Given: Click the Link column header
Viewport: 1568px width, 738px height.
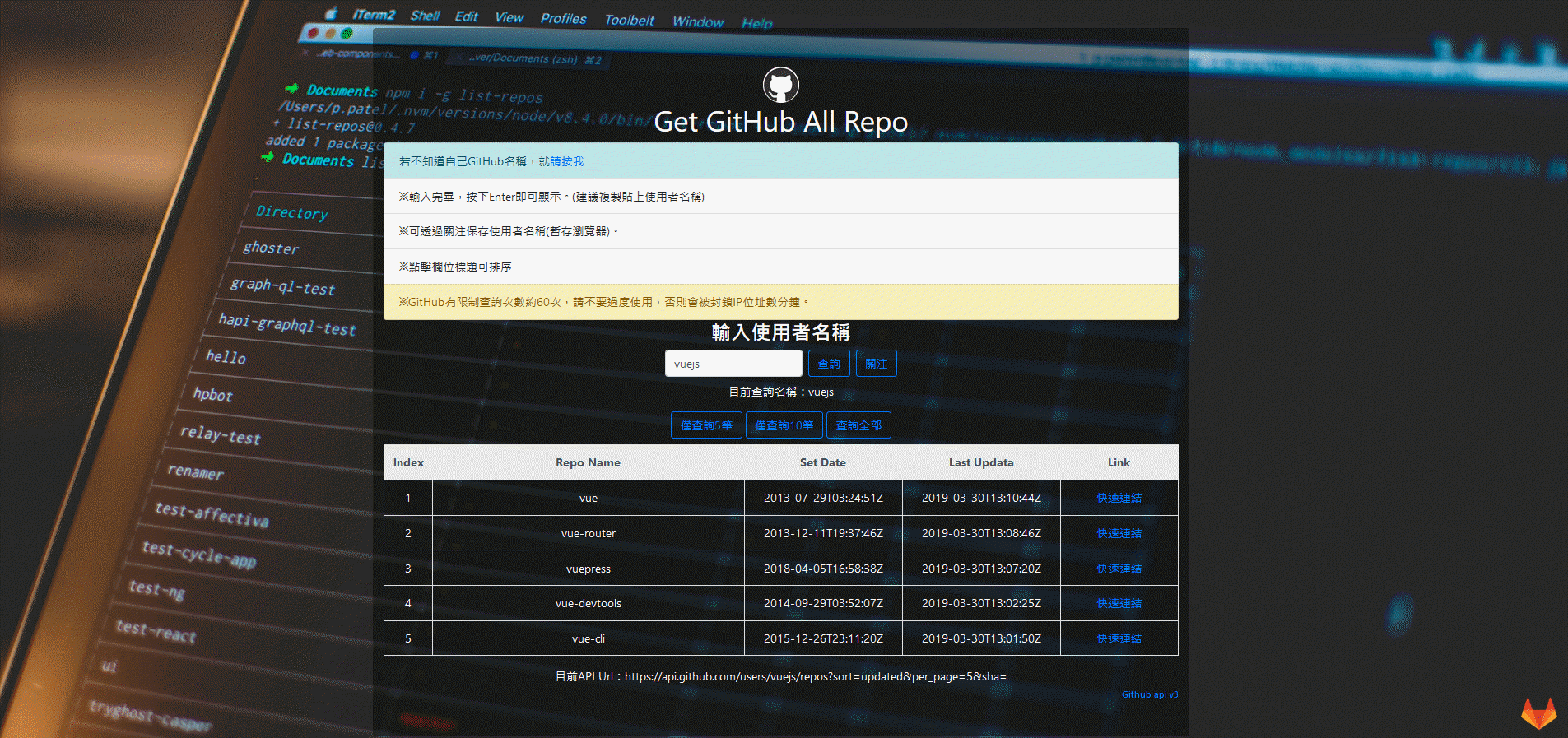Looking at the screenshot, I should (1119, 462).
